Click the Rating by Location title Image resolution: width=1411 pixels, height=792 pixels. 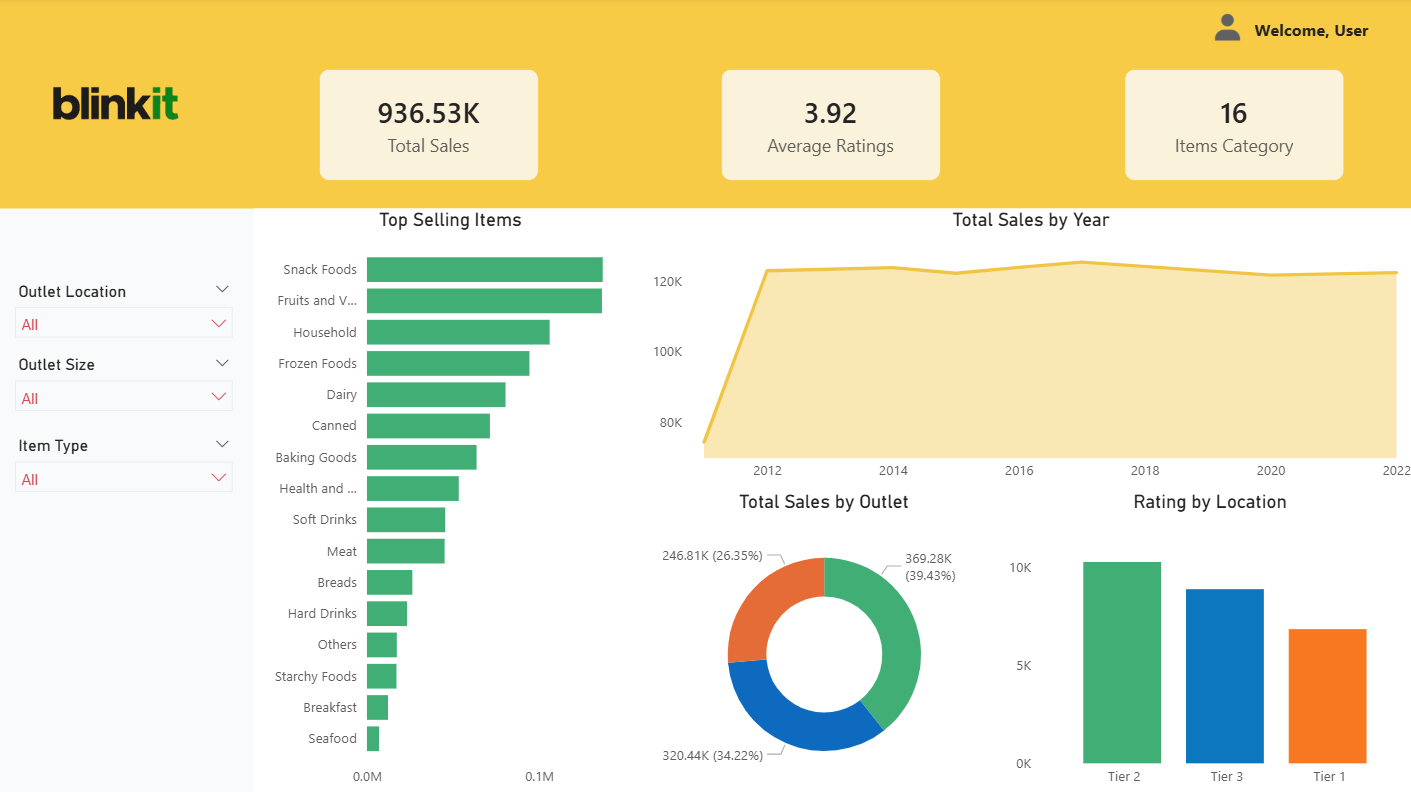click(1210, 502)
